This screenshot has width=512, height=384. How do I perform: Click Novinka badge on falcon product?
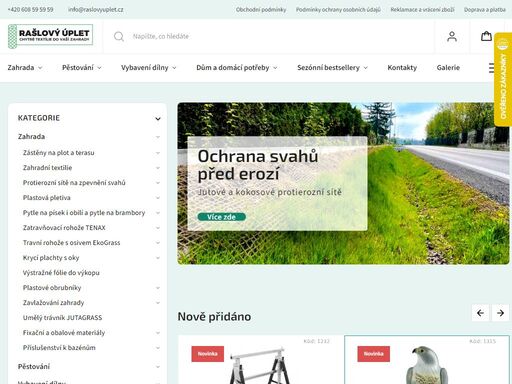[373, 354]
